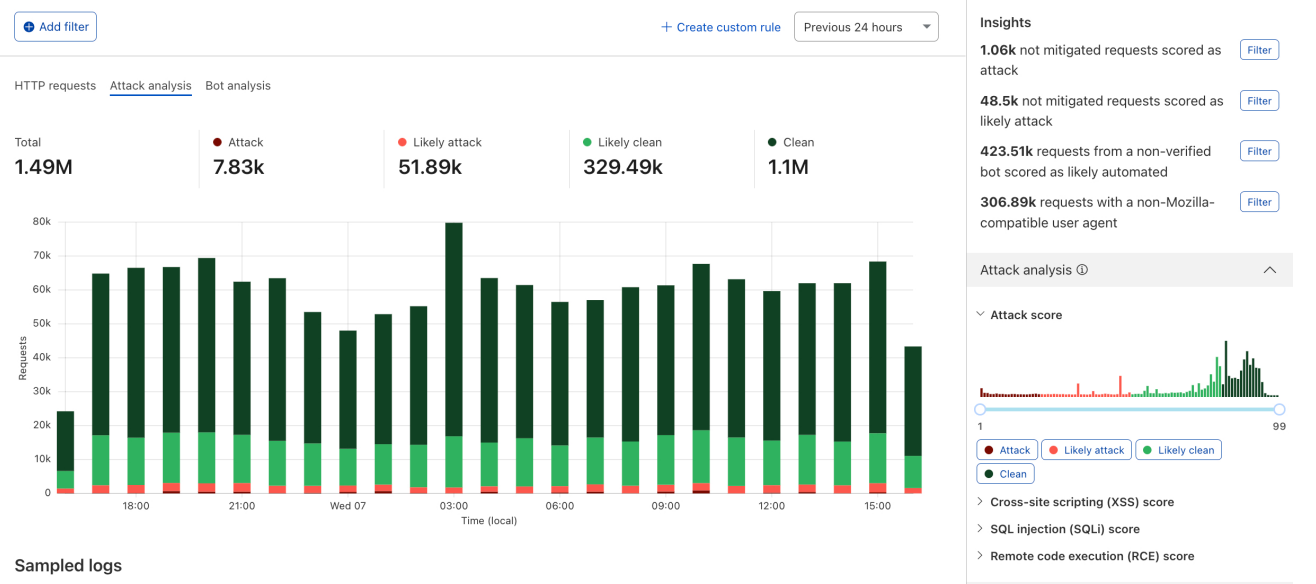Click the info icon next to Attack analysis
Image resolution: width=1316 pixels, height=584 pixels.
(1082, 270)
